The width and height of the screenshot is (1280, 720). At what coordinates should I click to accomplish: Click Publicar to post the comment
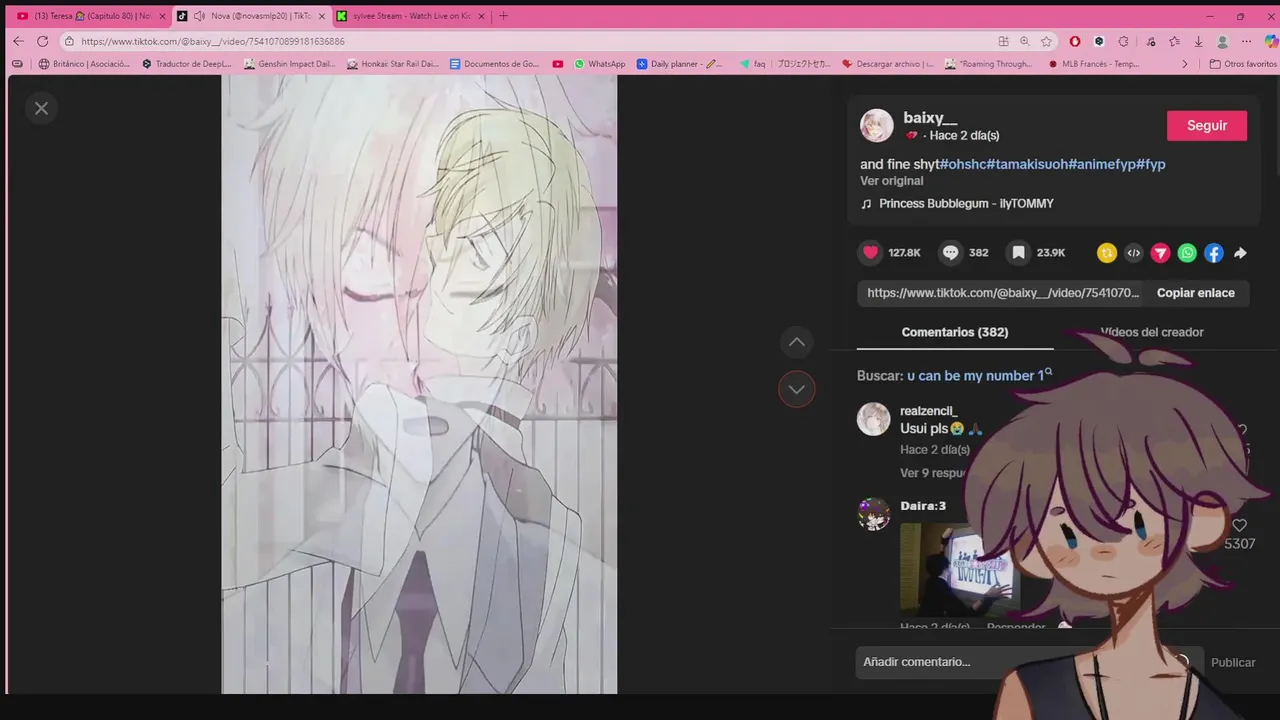point(1233,663)
